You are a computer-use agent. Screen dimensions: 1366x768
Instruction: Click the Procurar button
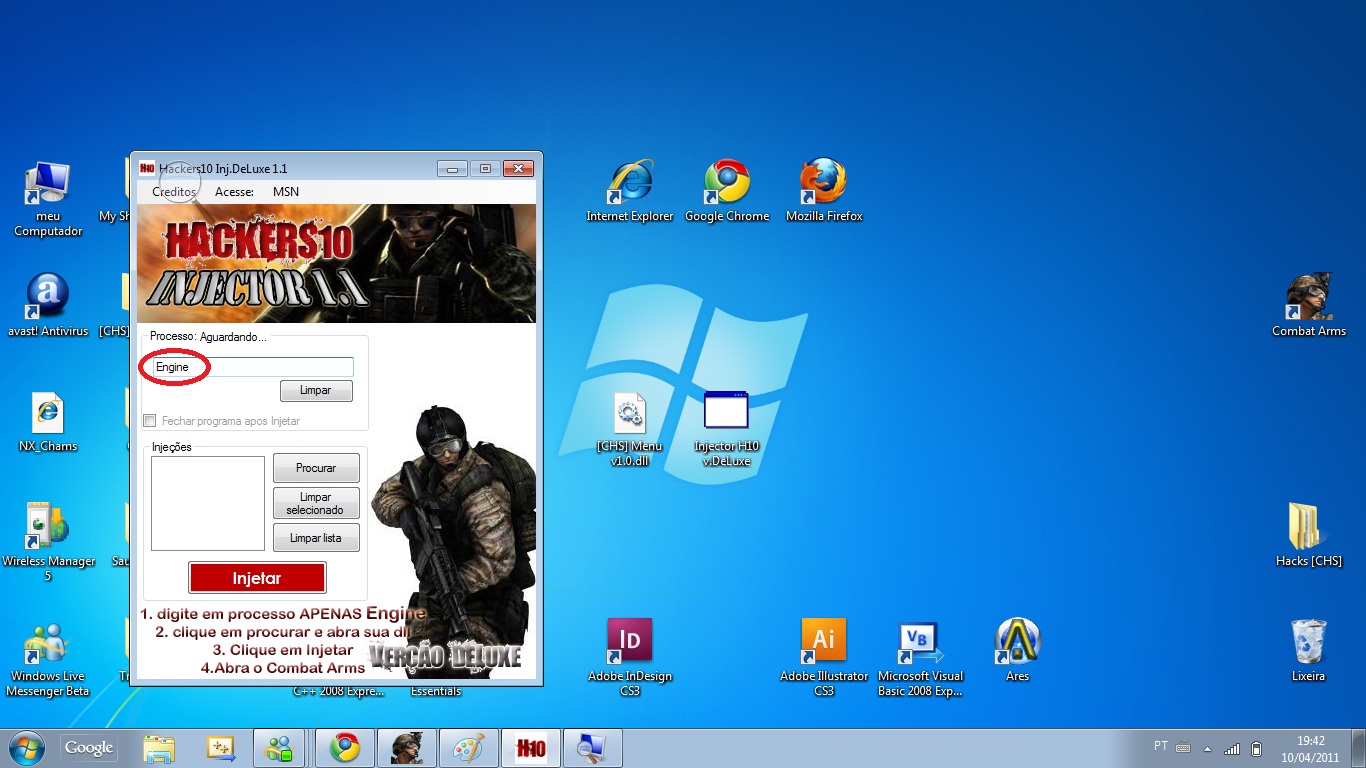tap(316, 468)
